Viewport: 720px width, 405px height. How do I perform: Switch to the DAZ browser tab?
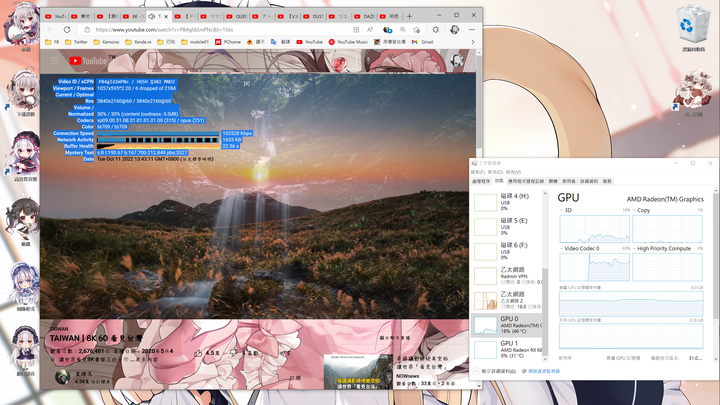tap(365, 16)
